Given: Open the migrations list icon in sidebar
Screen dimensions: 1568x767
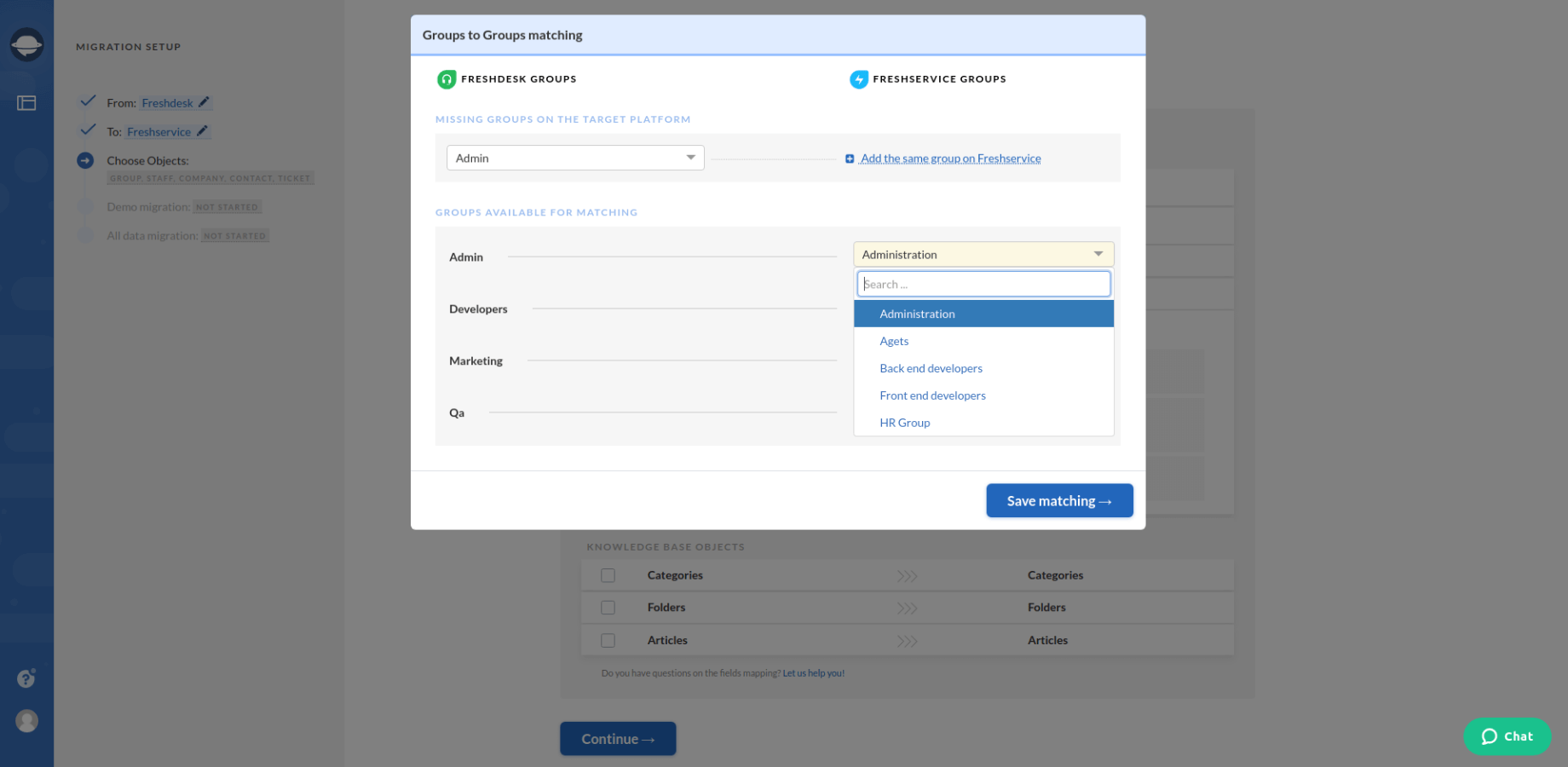Looking at the screenshot, I should [x=26, y=103].
